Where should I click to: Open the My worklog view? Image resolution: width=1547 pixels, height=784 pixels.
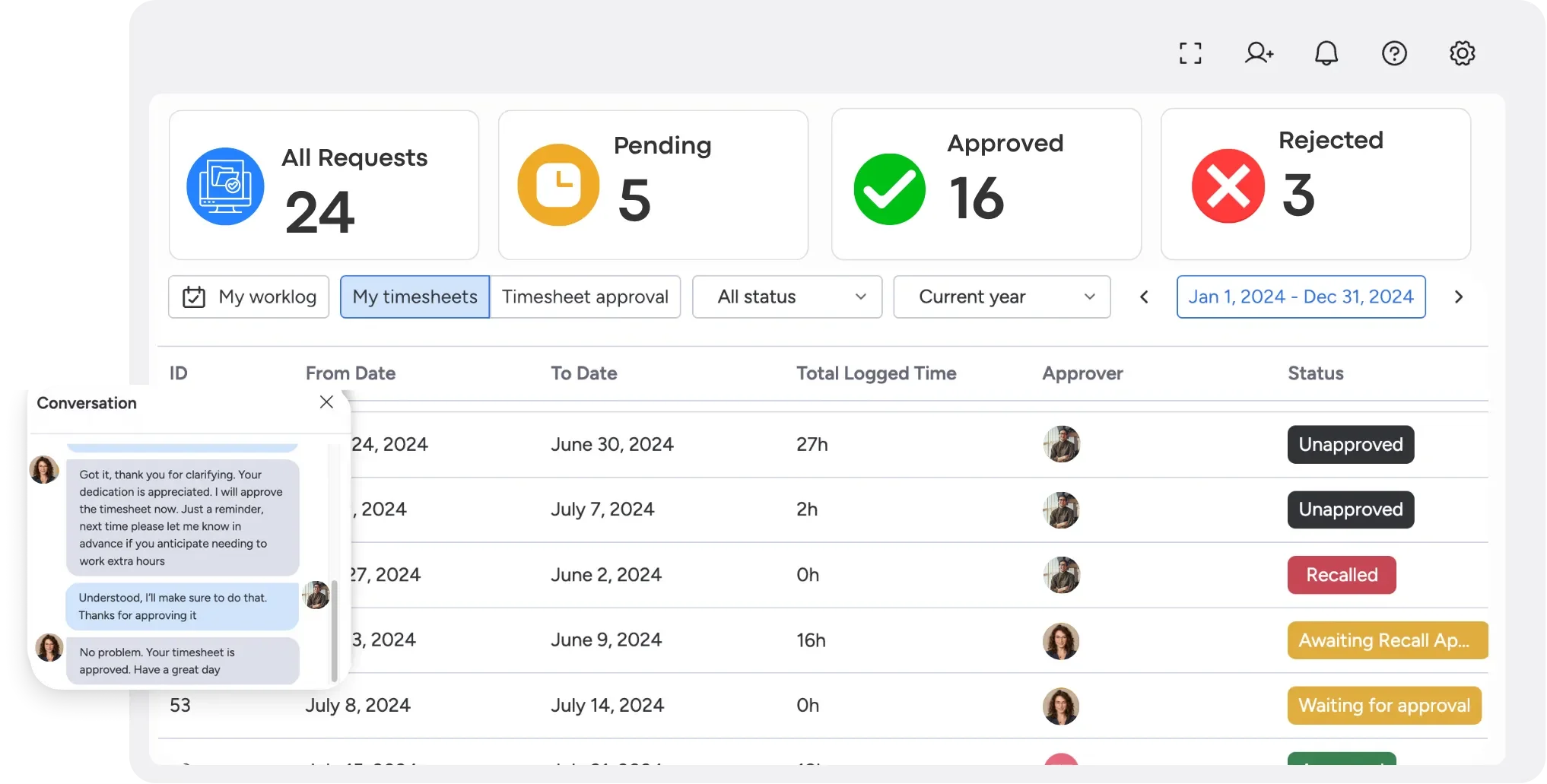(249, 297)
